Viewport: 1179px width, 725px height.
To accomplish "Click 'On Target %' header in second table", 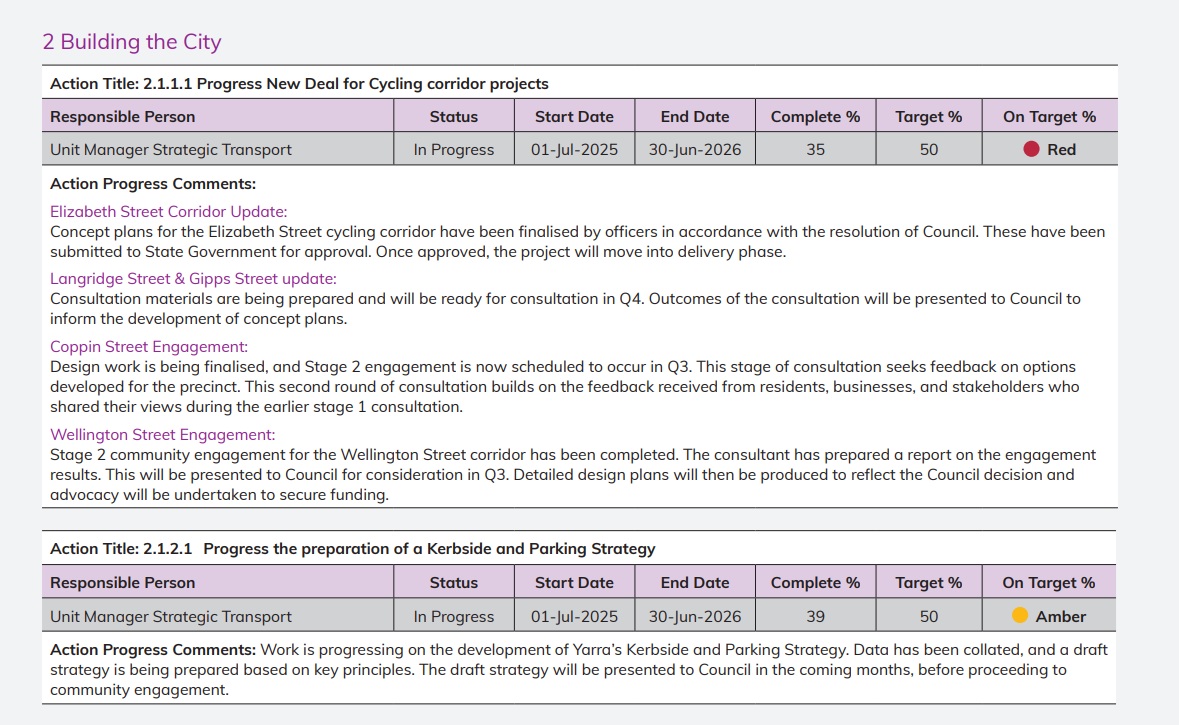I will point(1049,583).
